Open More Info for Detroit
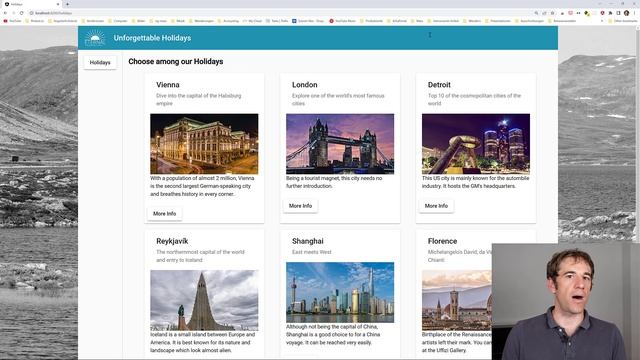 pyautogui.click(x=436, y=206)
